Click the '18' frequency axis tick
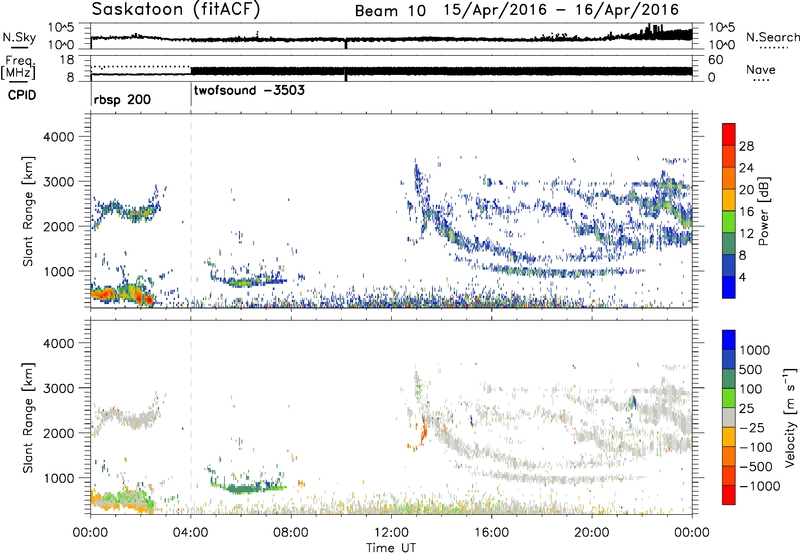The image size is (800, 554). (67, 60)
